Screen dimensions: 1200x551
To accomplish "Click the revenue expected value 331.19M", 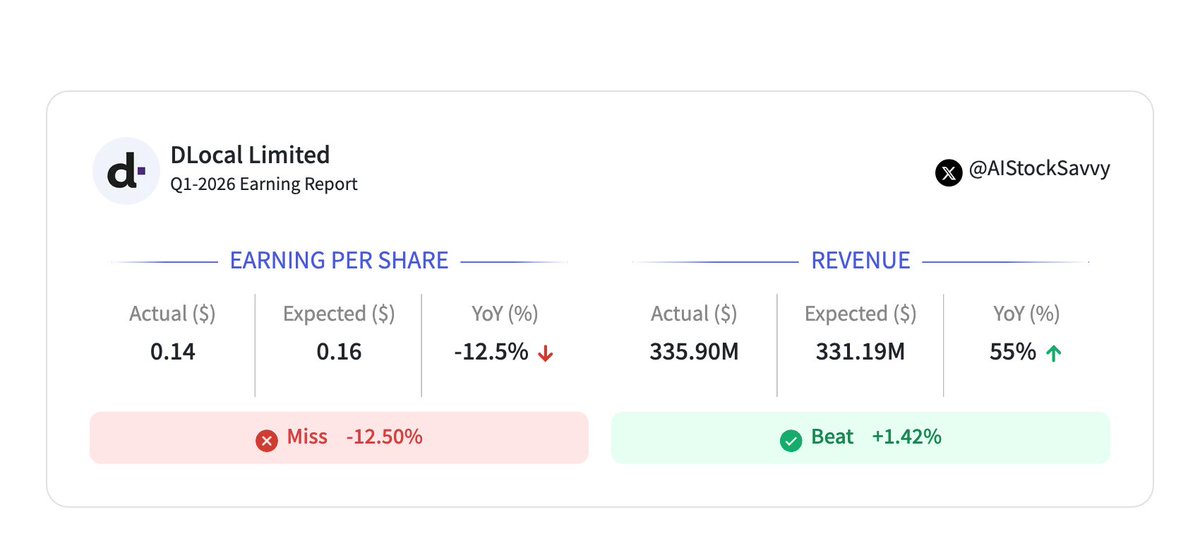I will 861,352.
